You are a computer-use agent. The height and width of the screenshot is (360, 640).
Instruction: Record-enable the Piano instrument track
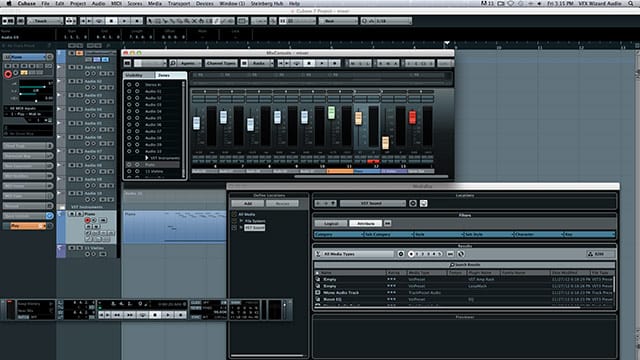point(87,220)
